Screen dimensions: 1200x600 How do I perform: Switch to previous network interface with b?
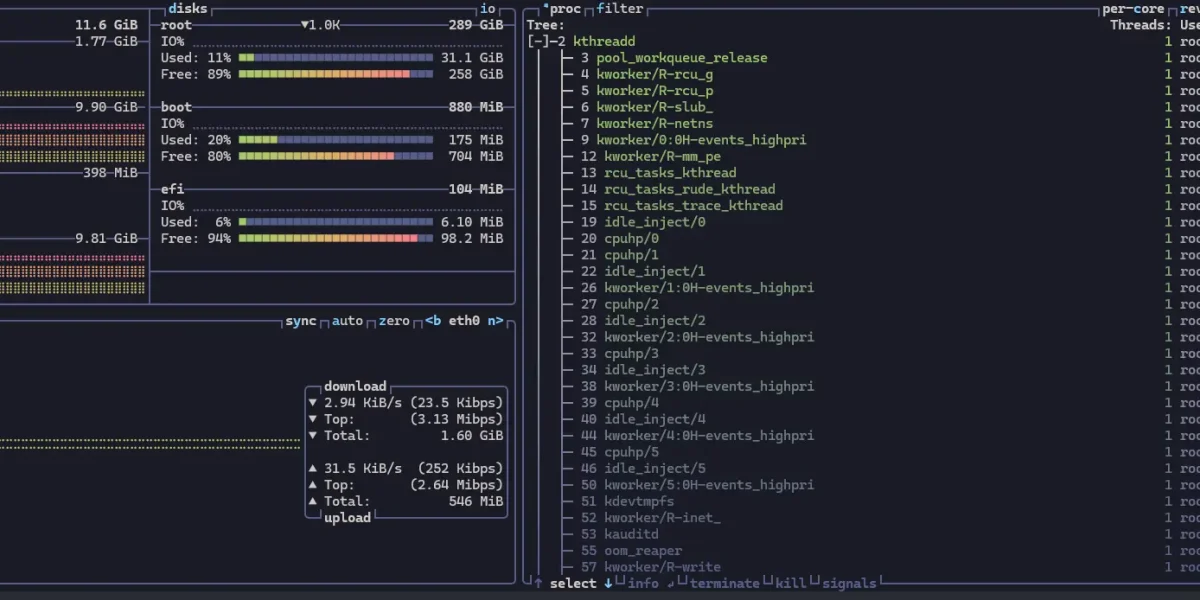431,321
